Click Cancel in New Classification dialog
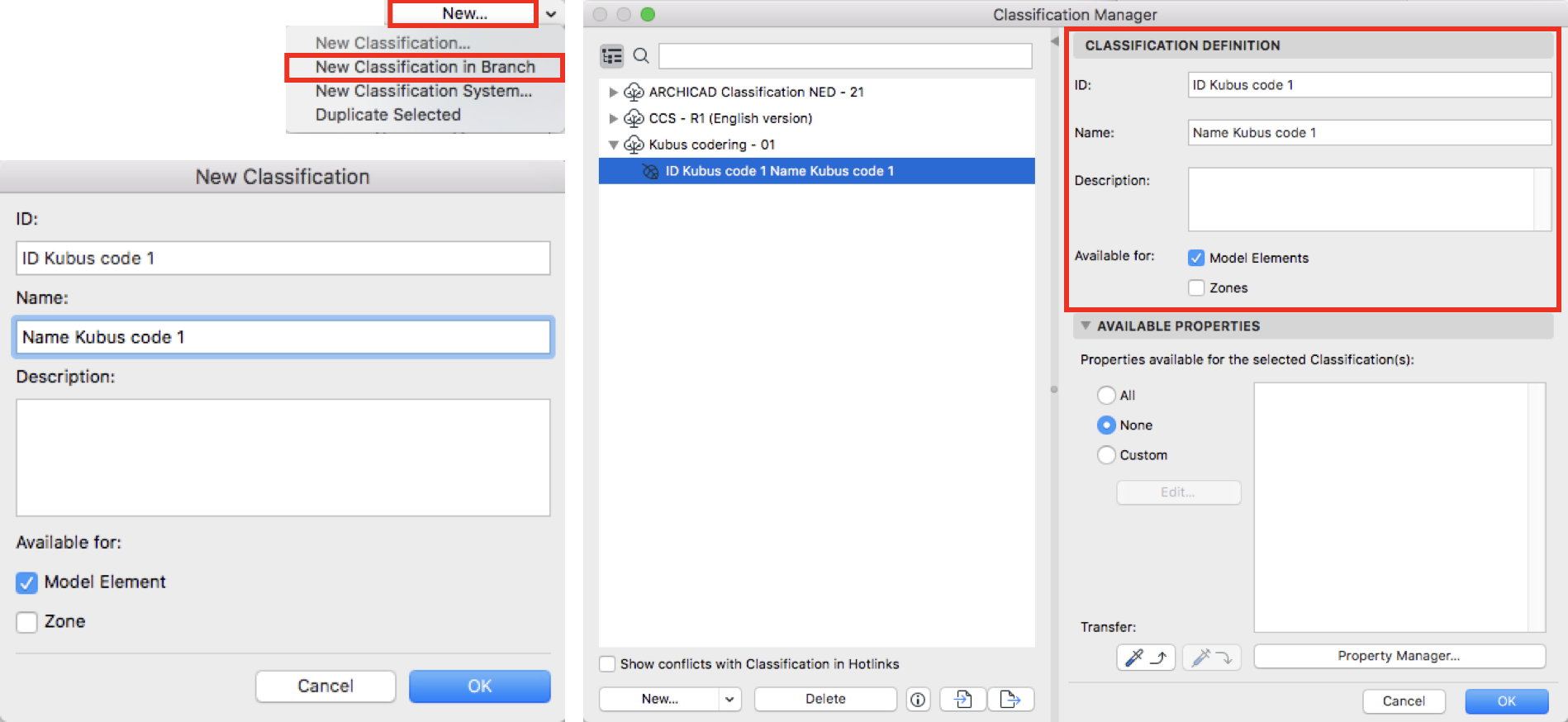 pyautogui.click(x=325, y=686)
